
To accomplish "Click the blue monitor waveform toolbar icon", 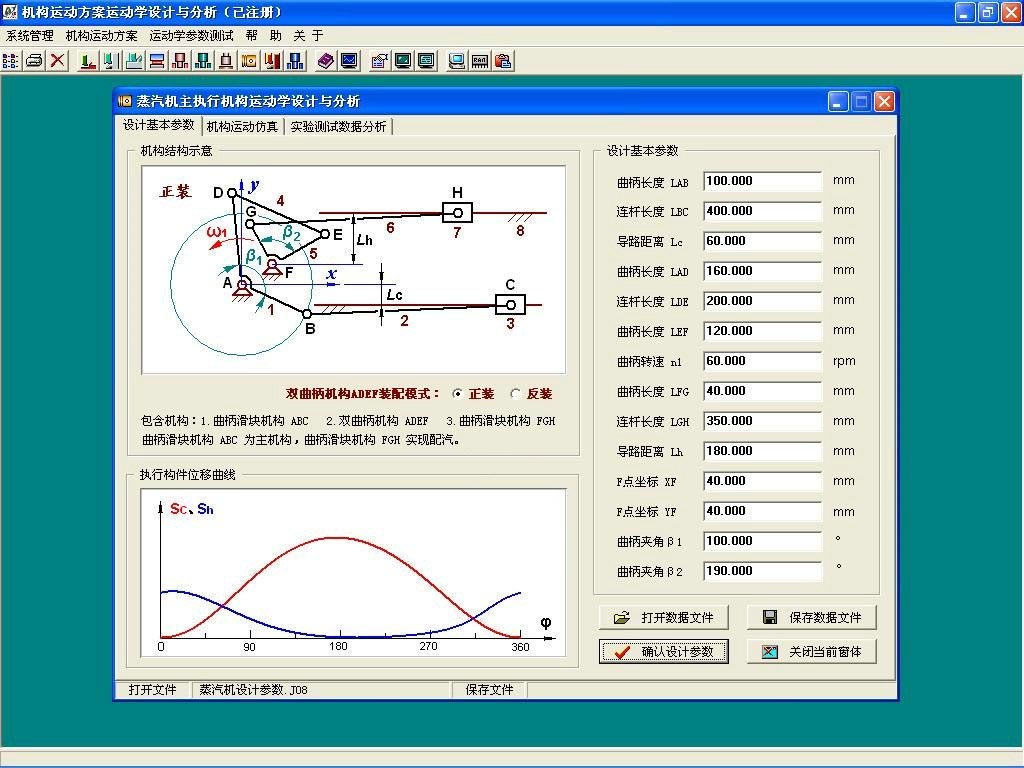I will coord(349,60).
